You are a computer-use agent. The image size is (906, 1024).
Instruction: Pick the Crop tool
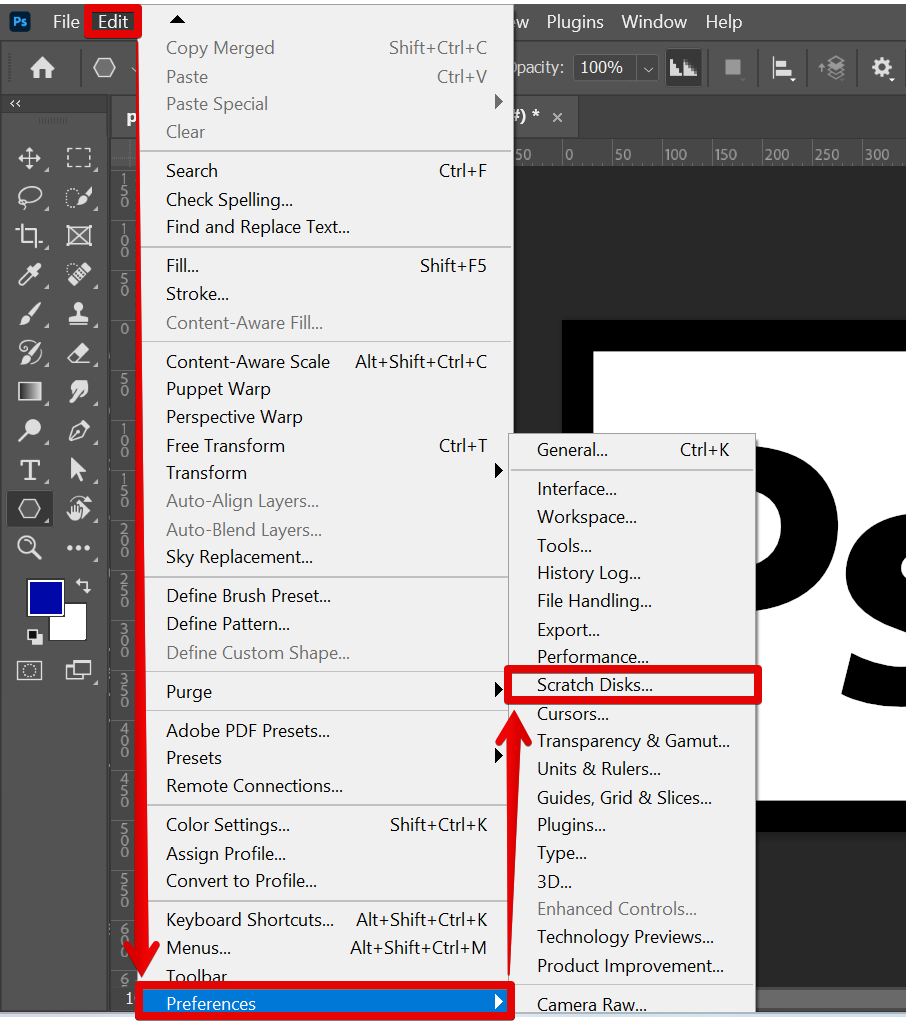[30, 236]
